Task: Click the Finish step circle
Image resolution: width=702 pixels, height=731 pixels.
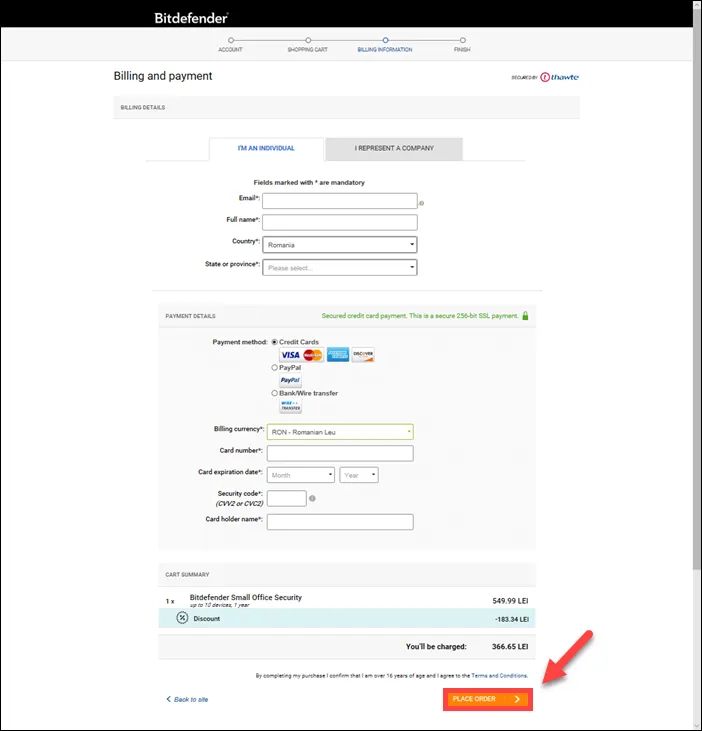Action: point(462,41)
